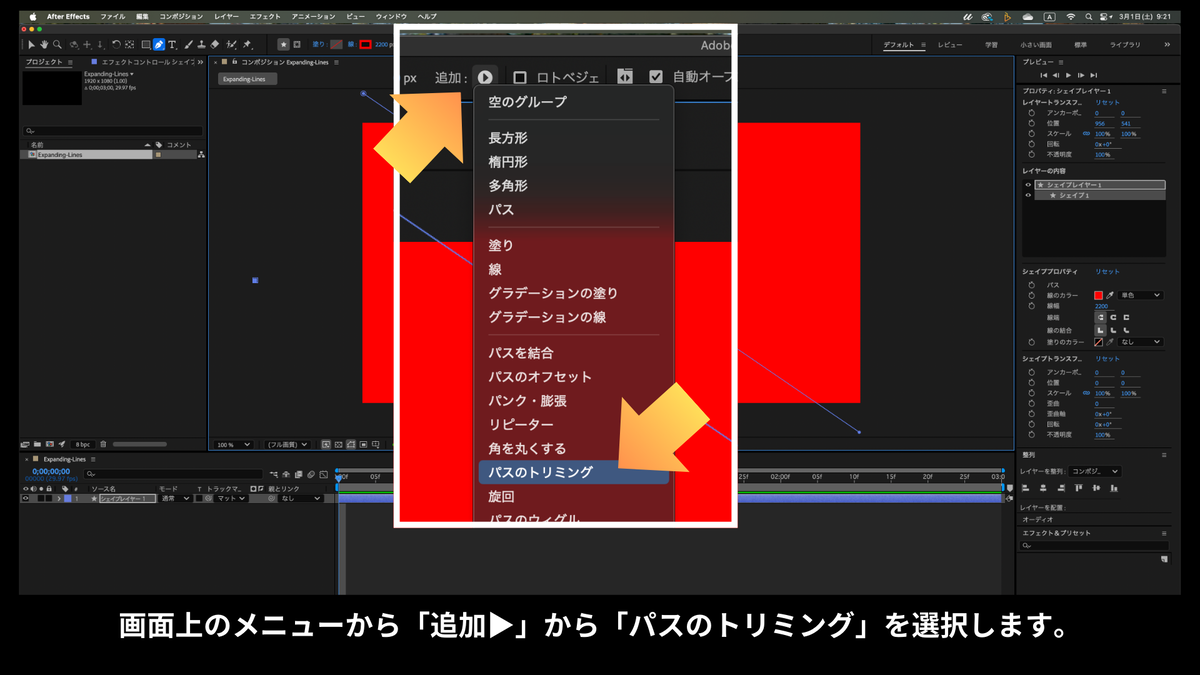Click the timeline layer search field
Viewport: 1200px width, 675px height.
click(173, 474)
